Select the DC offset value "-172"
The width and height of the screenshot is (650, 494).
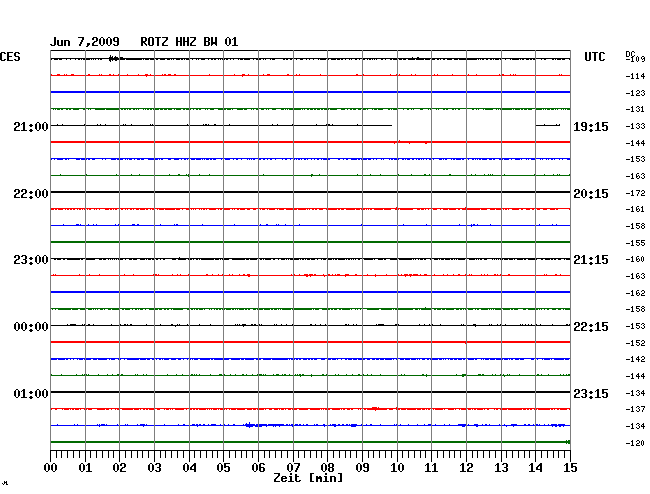[635, 193]
